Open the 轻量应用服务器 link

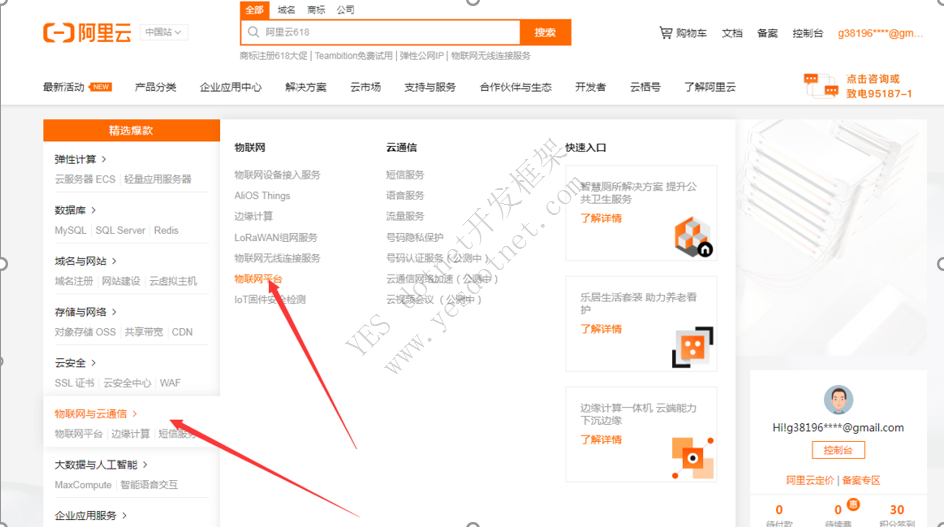point(158,179)
